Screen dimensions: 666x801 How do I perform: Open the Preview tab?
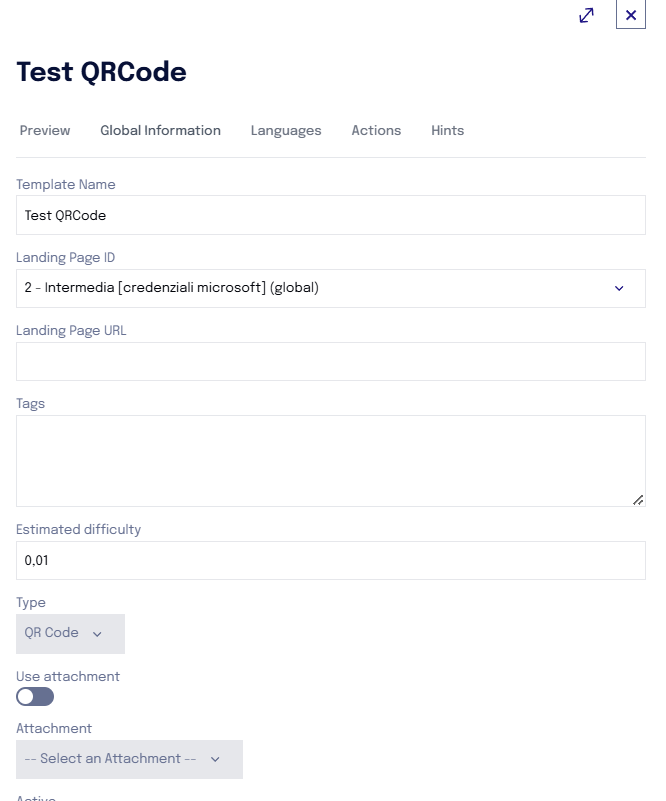(x=45, y=130)
